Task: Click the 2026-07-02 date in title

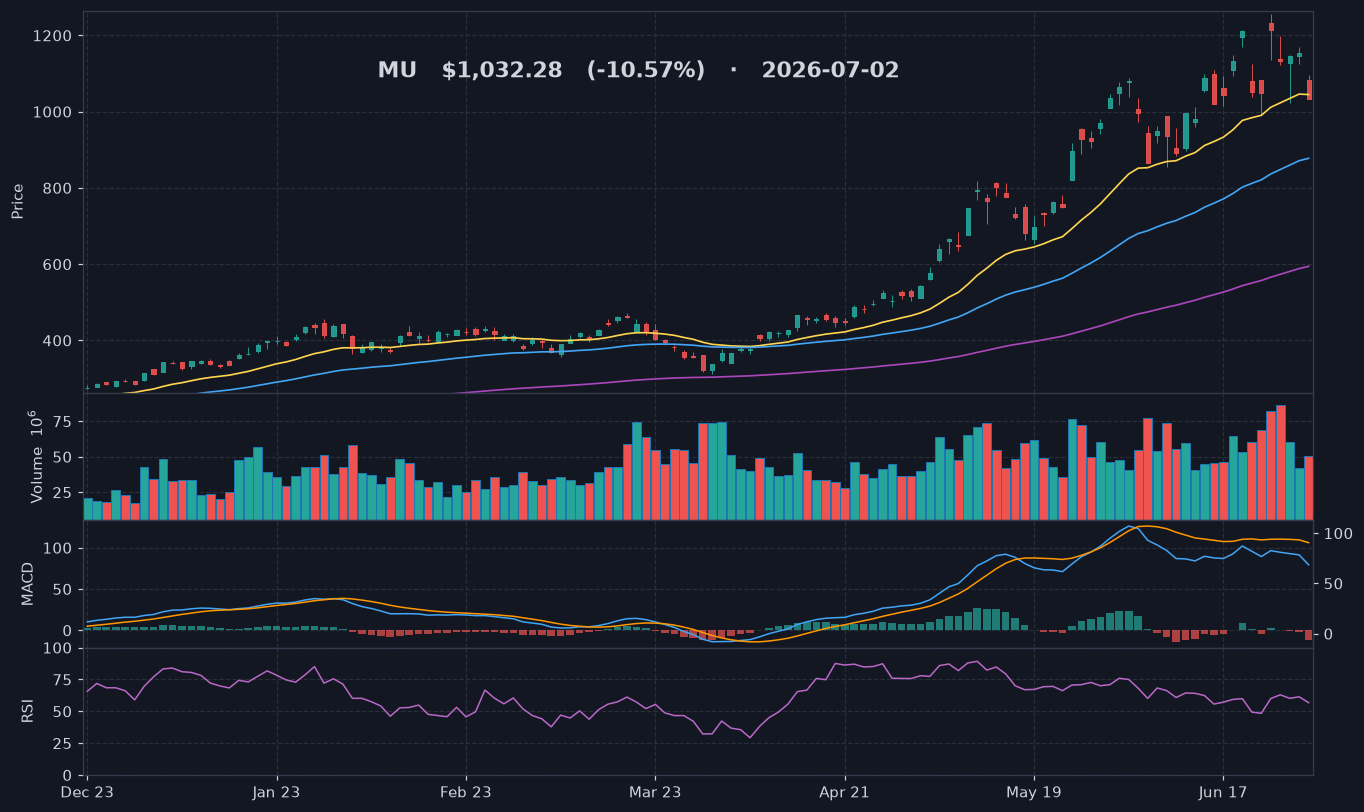Action: pyautogui.click(x=830, y=71)
